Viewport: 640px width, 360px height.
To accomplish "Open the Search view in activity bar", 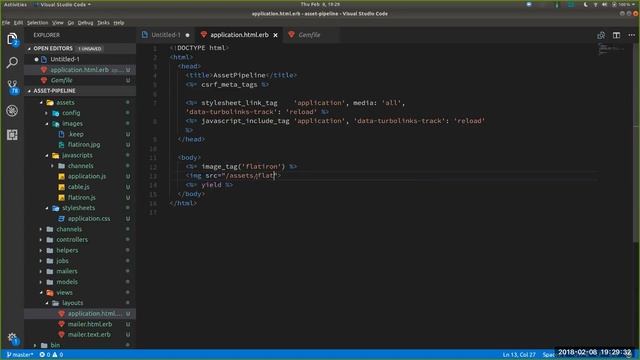I will point(12,62).
